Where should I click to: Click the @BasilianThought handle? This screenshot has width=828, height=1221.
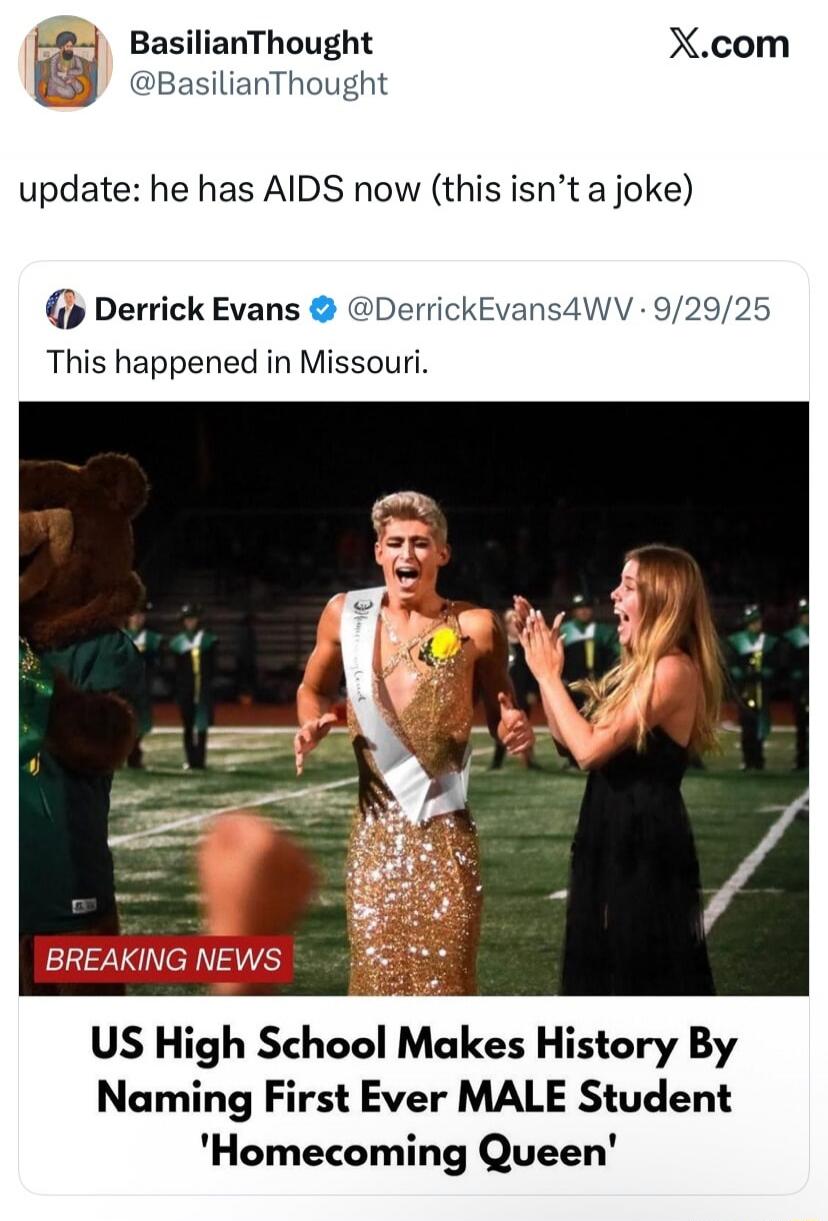coord(259,84)
